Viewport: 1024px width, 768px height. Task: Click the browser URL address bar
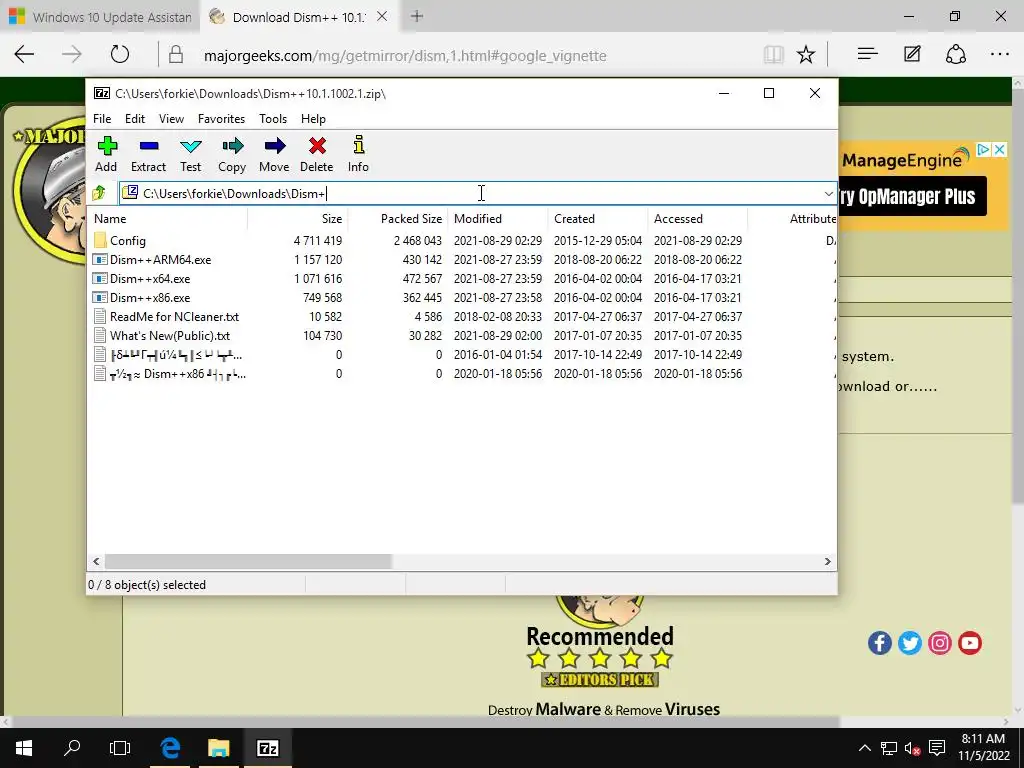405,56
